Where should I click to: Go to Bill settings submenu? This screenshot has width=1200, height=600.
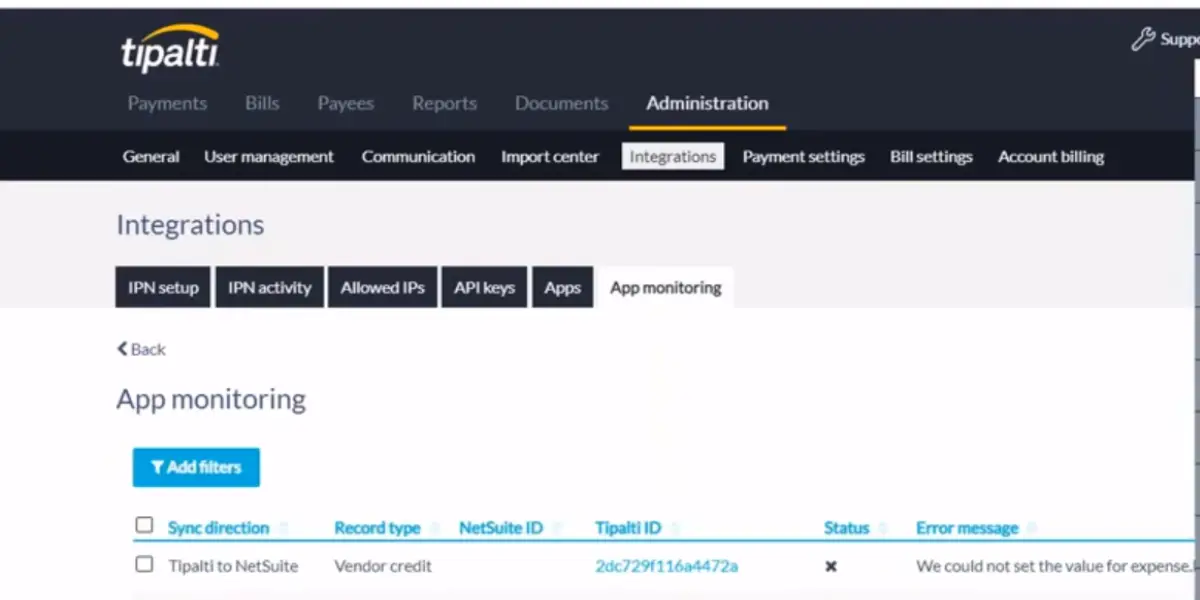tap(931, 156)
